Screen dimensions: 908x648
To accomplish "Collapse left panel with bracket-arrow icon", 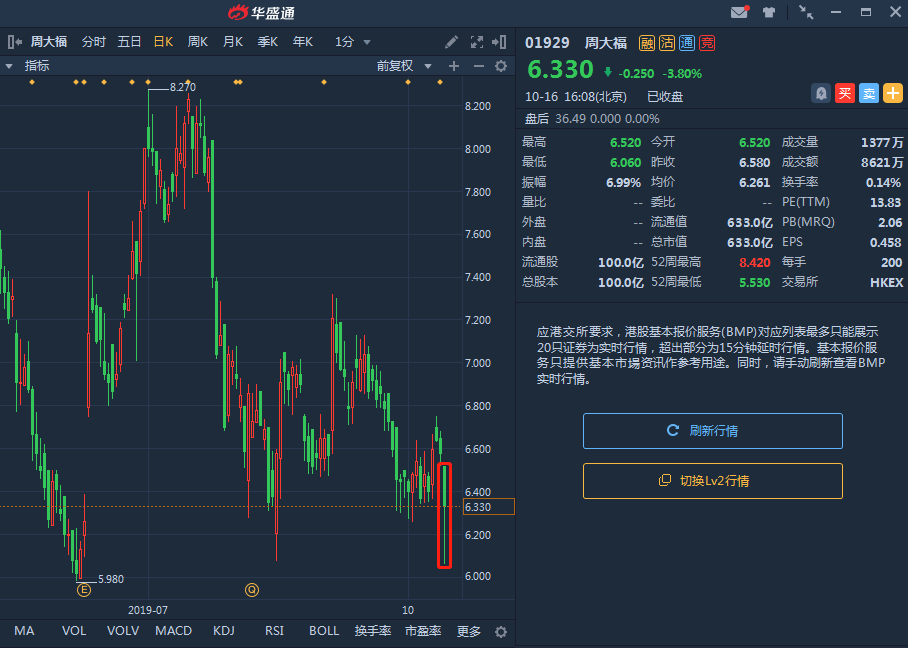I will click(14, 42).
